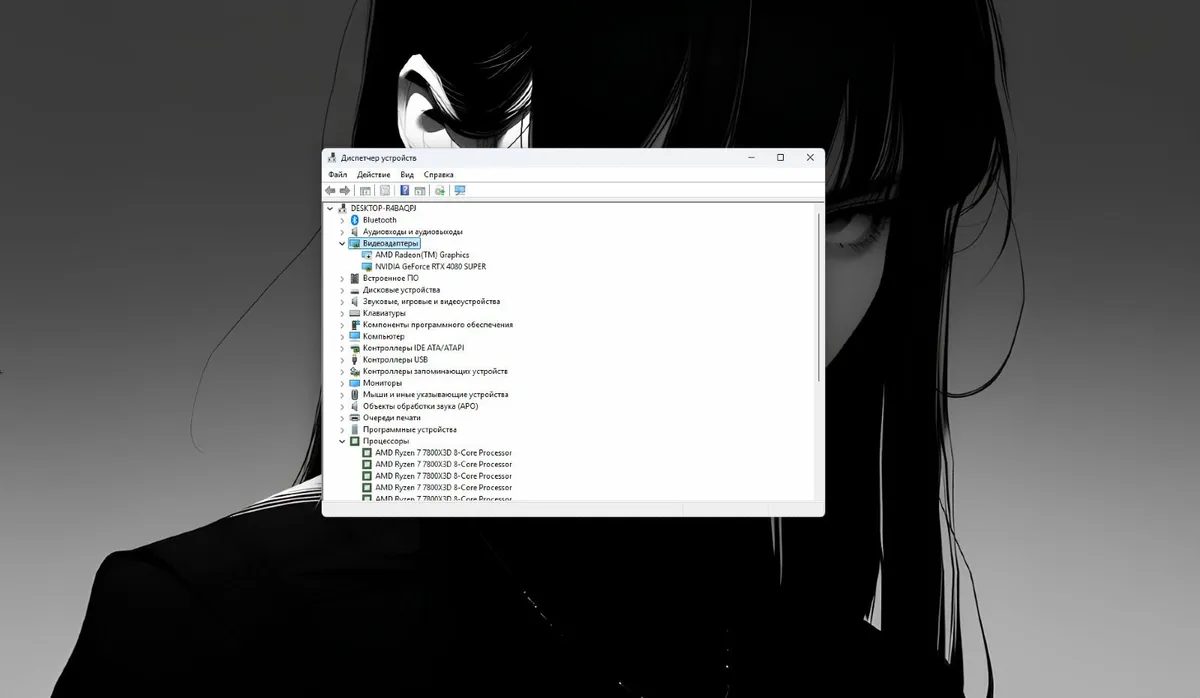Open the Файл menu
Screen dimensions: 1200x698
point(337,175)
